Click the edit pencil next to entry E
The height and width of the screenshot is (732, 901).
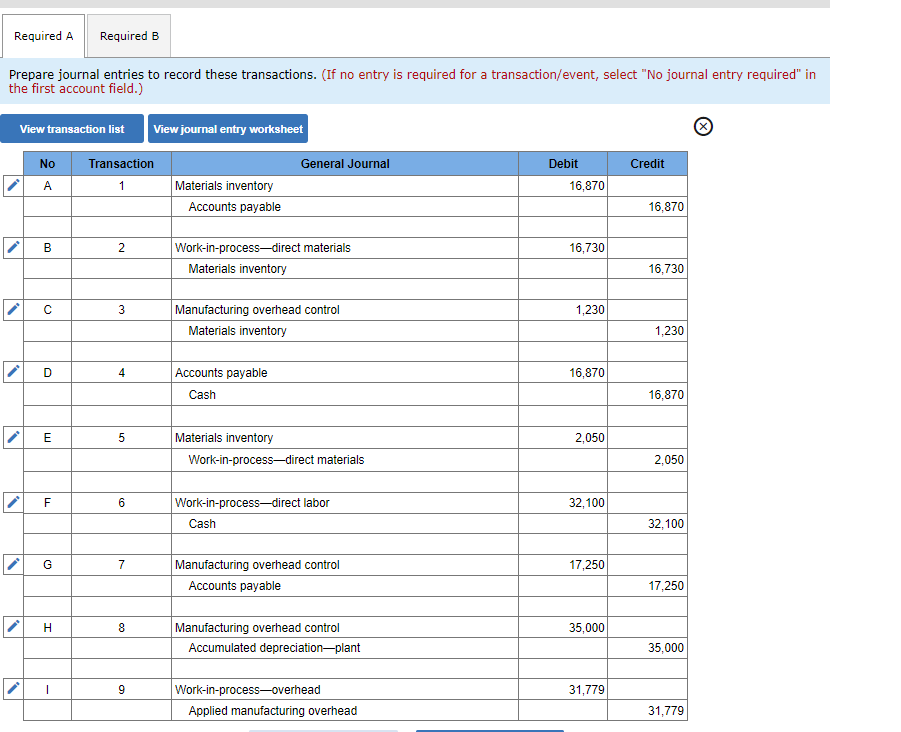pos(11,437)
